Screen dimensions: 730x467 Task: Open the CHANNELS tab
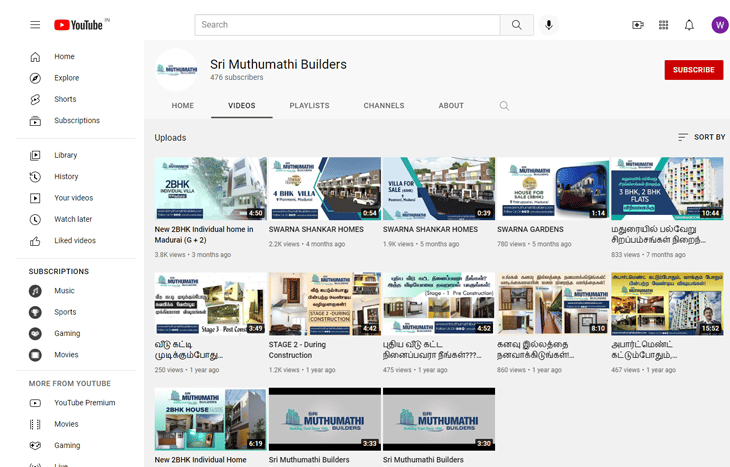pos(384,106)
